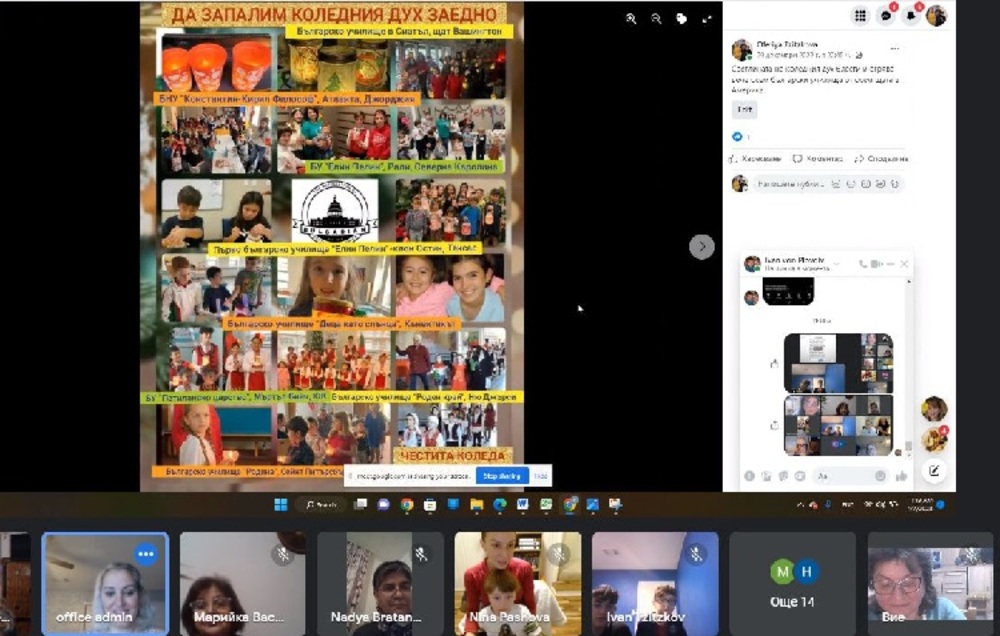Open Microsoft Edge from taskbar

pyautogui.click(x=499, y=505)
